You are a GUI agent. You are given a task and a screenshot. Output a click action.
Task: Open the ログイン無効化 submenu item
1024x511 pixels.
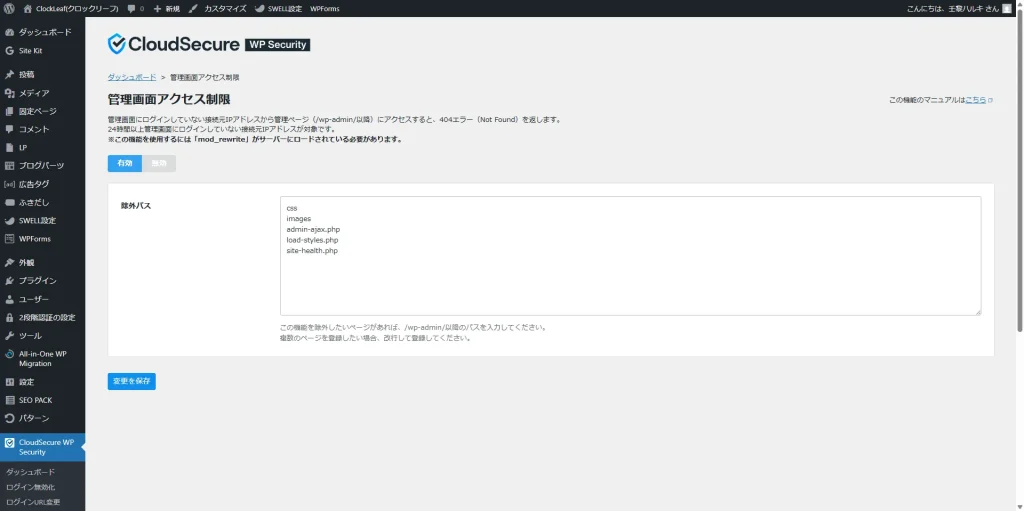click(30, 487)
